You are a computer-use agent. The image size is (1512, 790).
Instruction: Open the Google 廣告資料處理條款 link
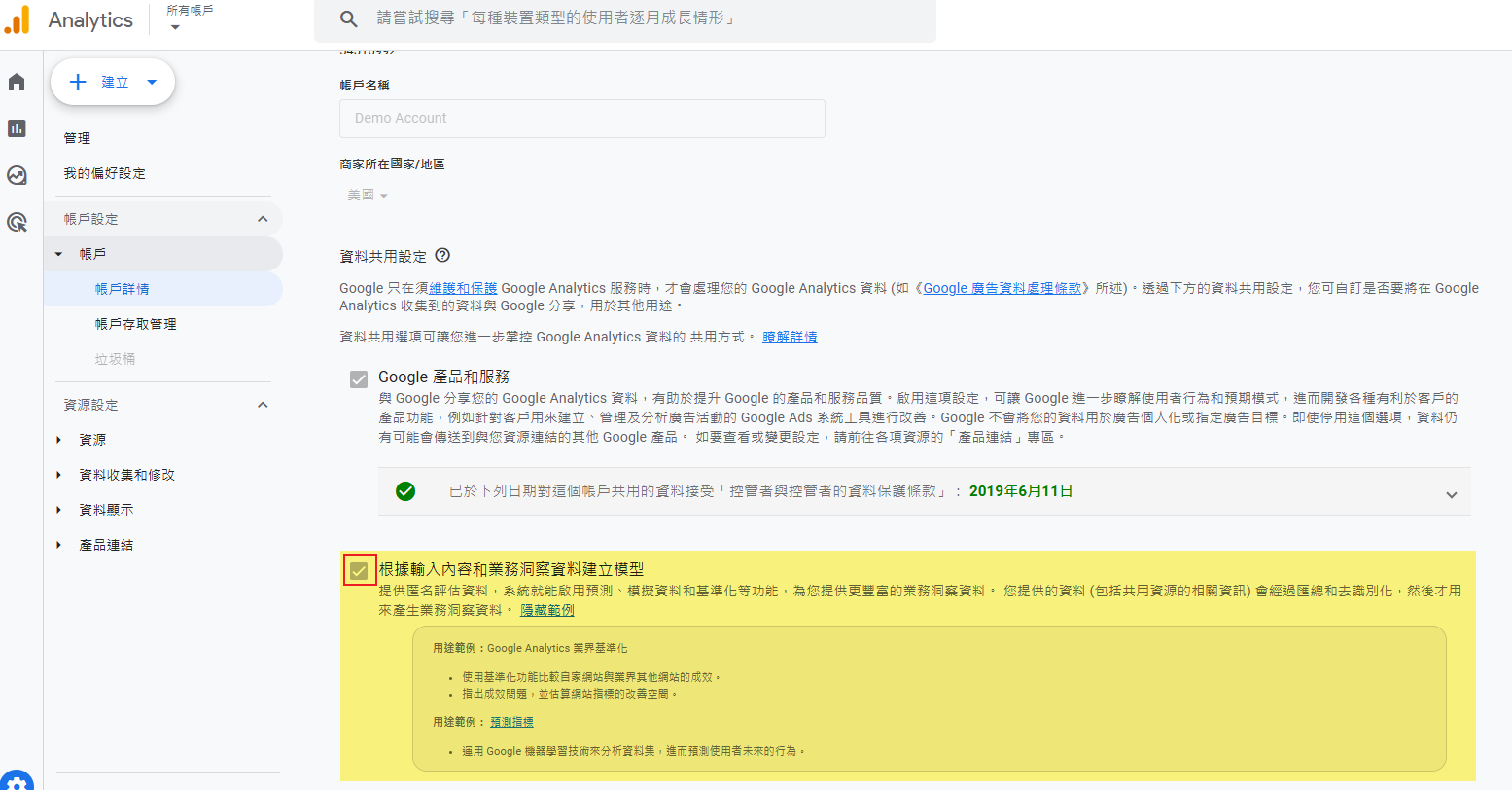pyautogui.click(x=1002, y=288)
